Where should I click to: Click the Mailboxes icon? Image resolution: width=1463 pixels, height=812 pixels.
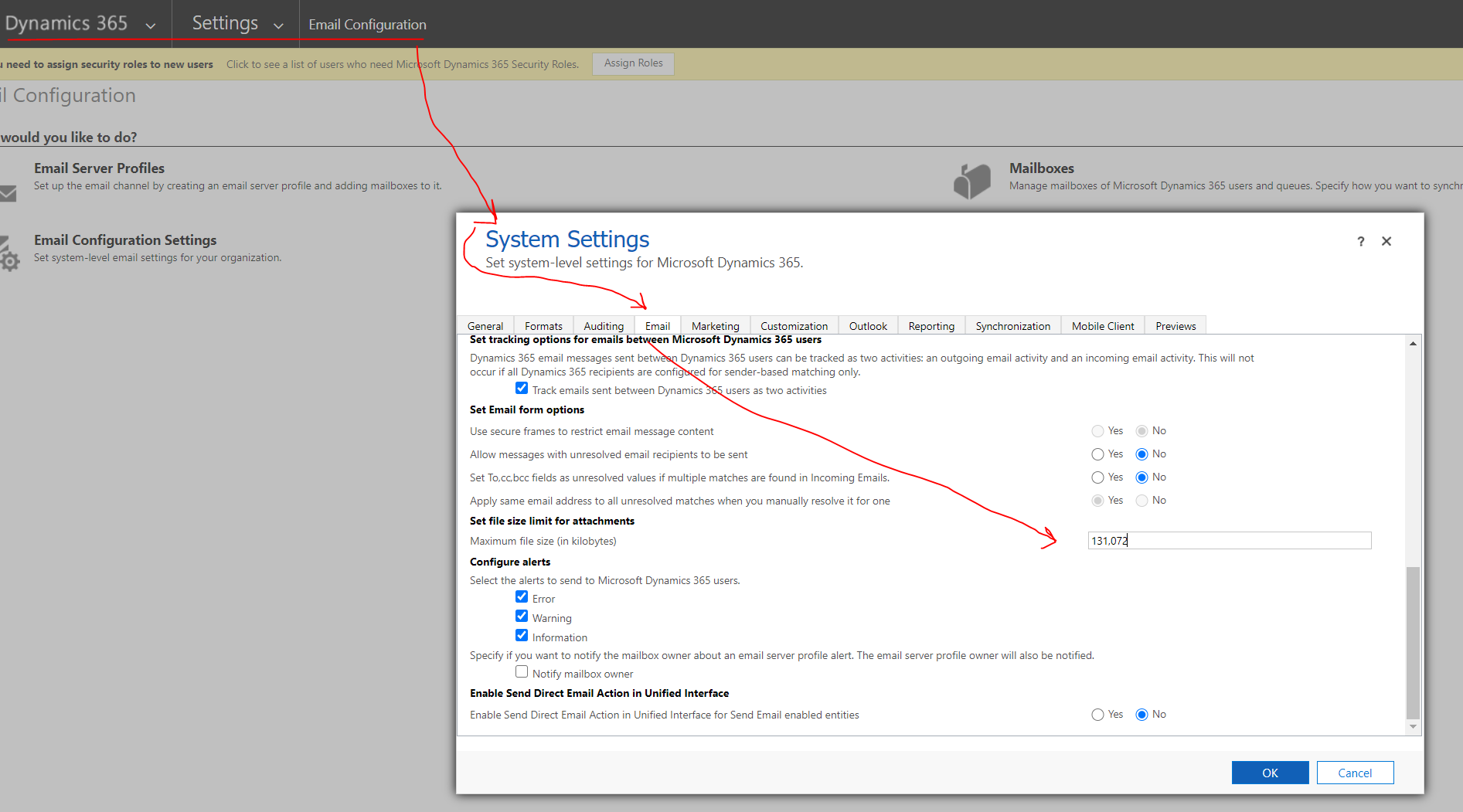pyautogui.click(x=971, y=182)
